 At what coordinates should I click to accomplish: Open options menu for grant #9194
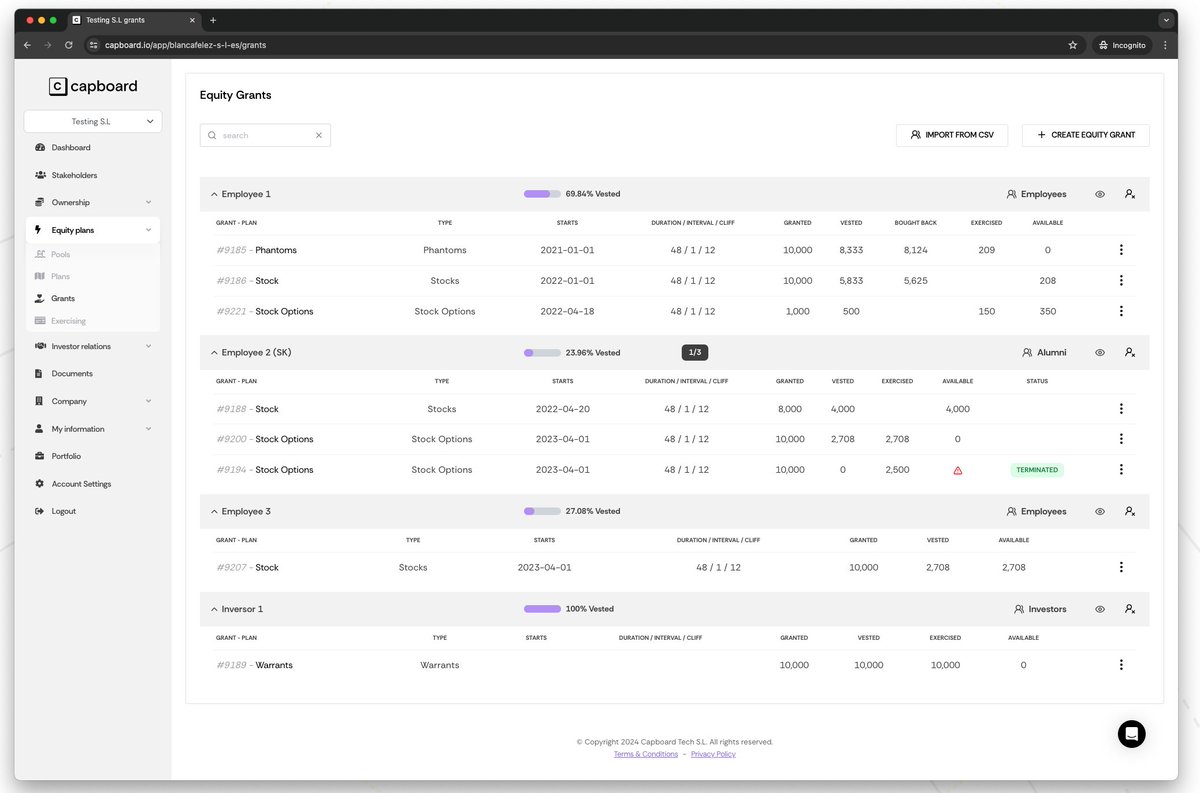tap(1121, 469)
